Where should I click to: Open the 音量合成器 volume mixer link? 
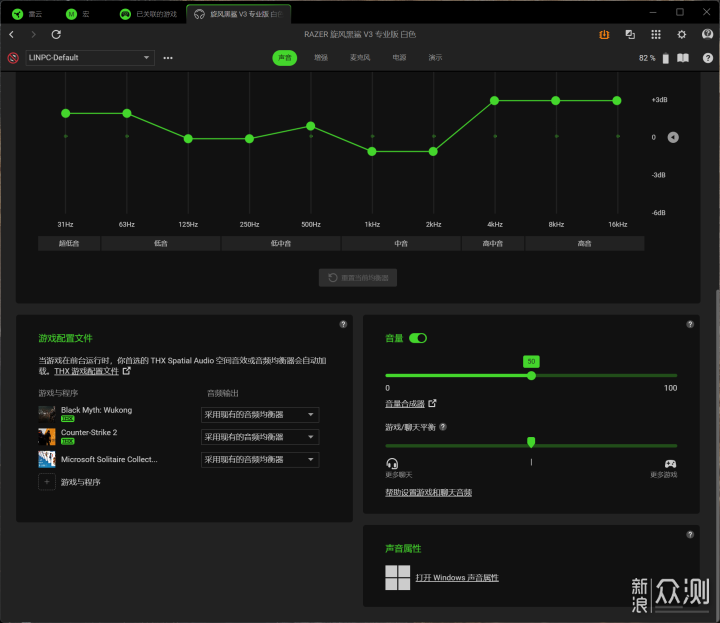click(405, 404)
